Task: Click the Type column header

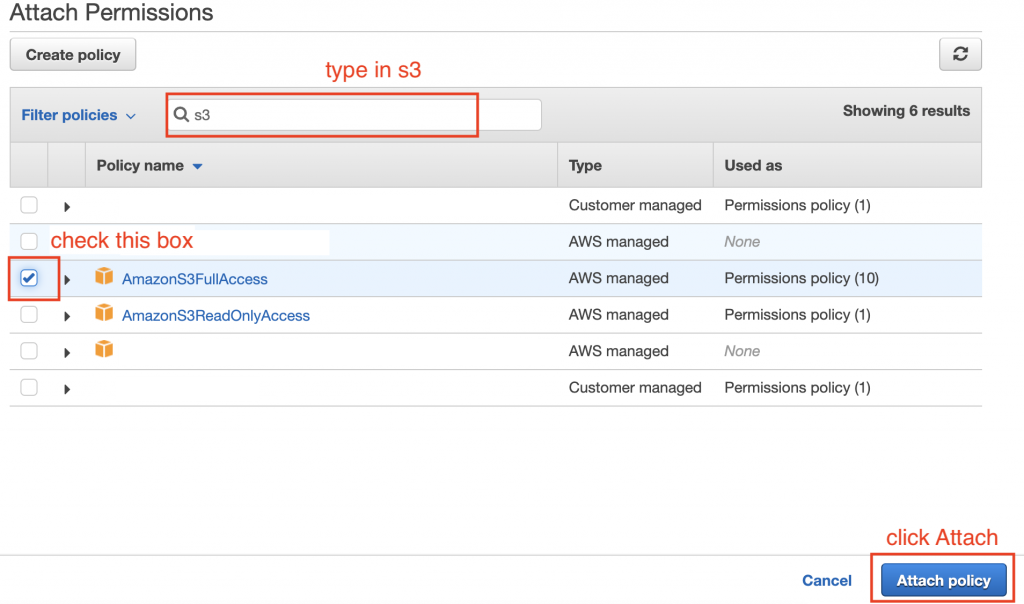Action: coord(585,166)
